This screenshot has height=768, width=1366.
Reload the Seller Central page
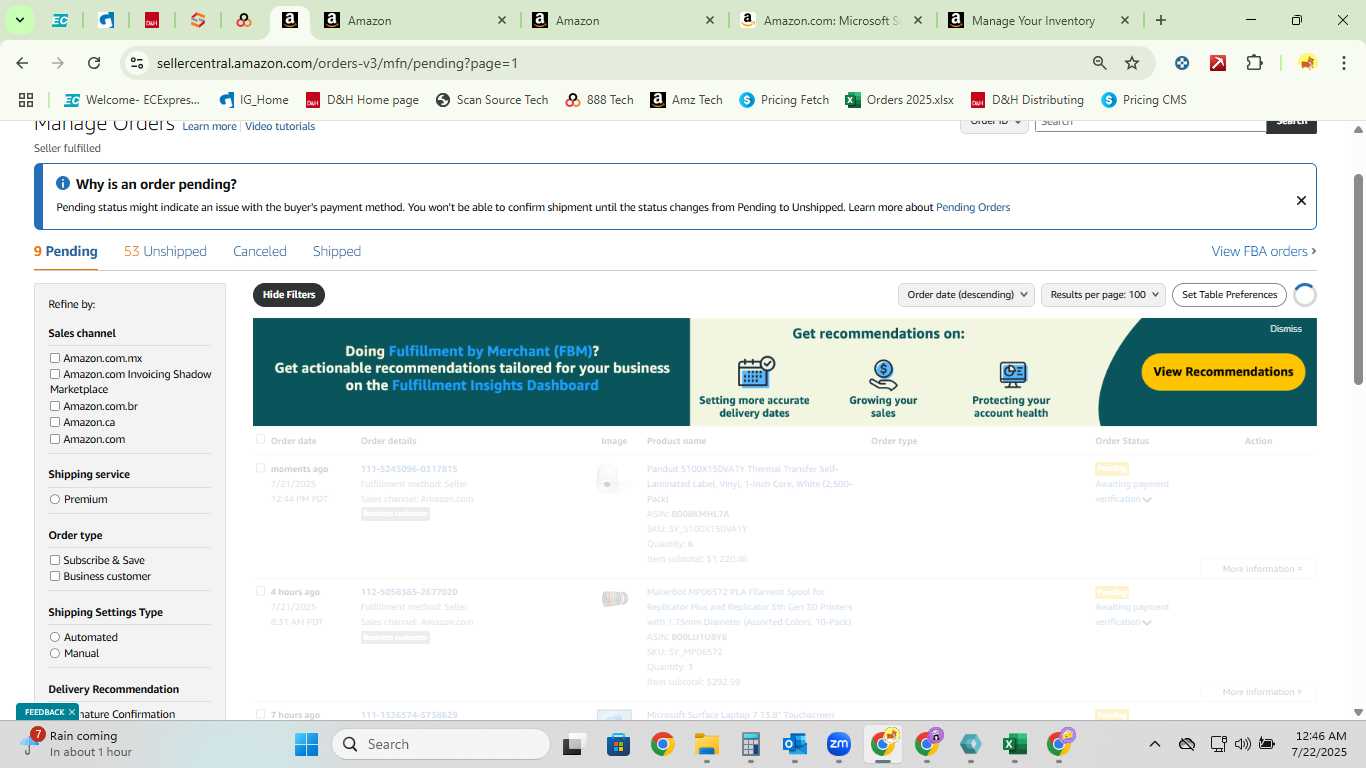94,63
